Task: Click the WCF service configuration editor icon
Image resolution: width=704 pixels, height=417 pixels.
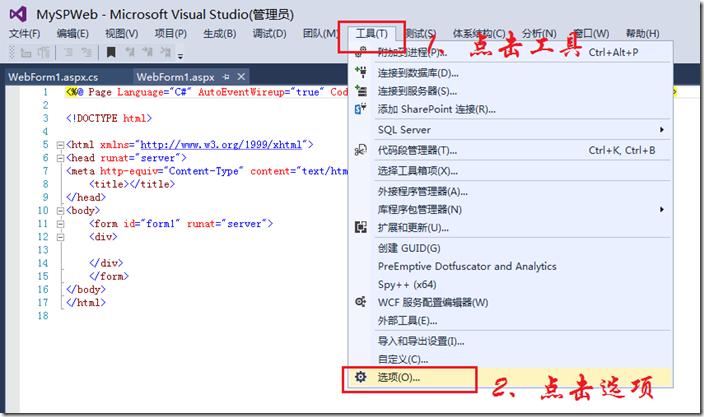Action: click(361, 302)
